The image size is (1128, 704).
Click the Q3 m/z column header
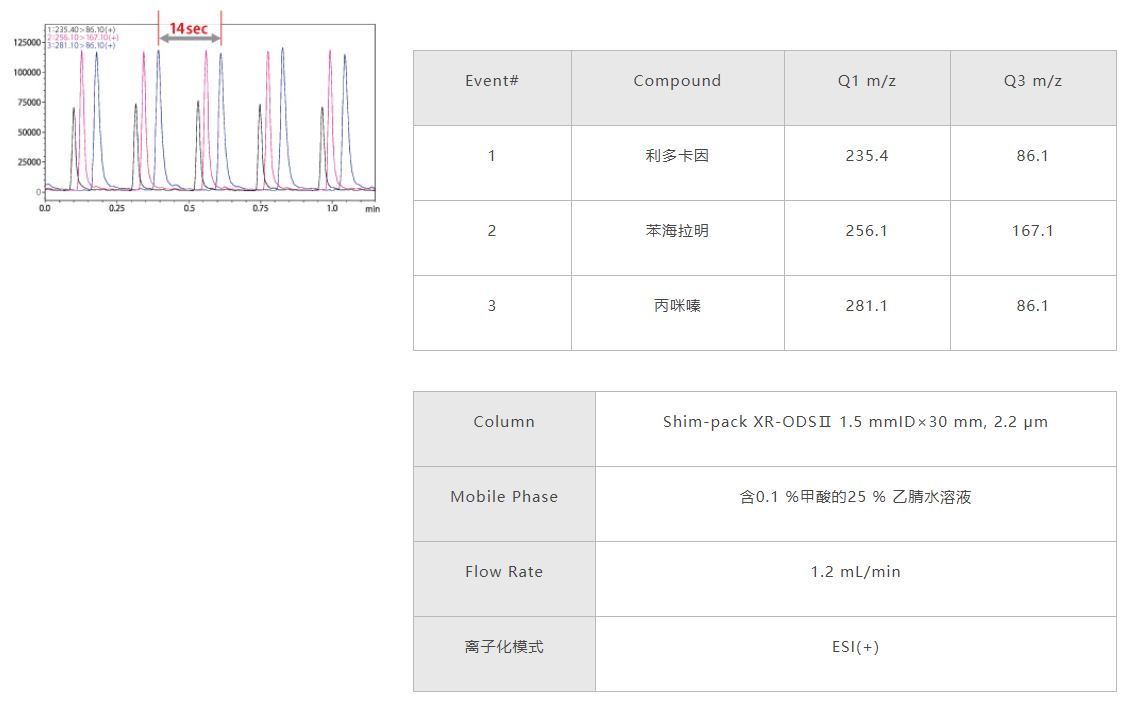[x=1033, y=81]
